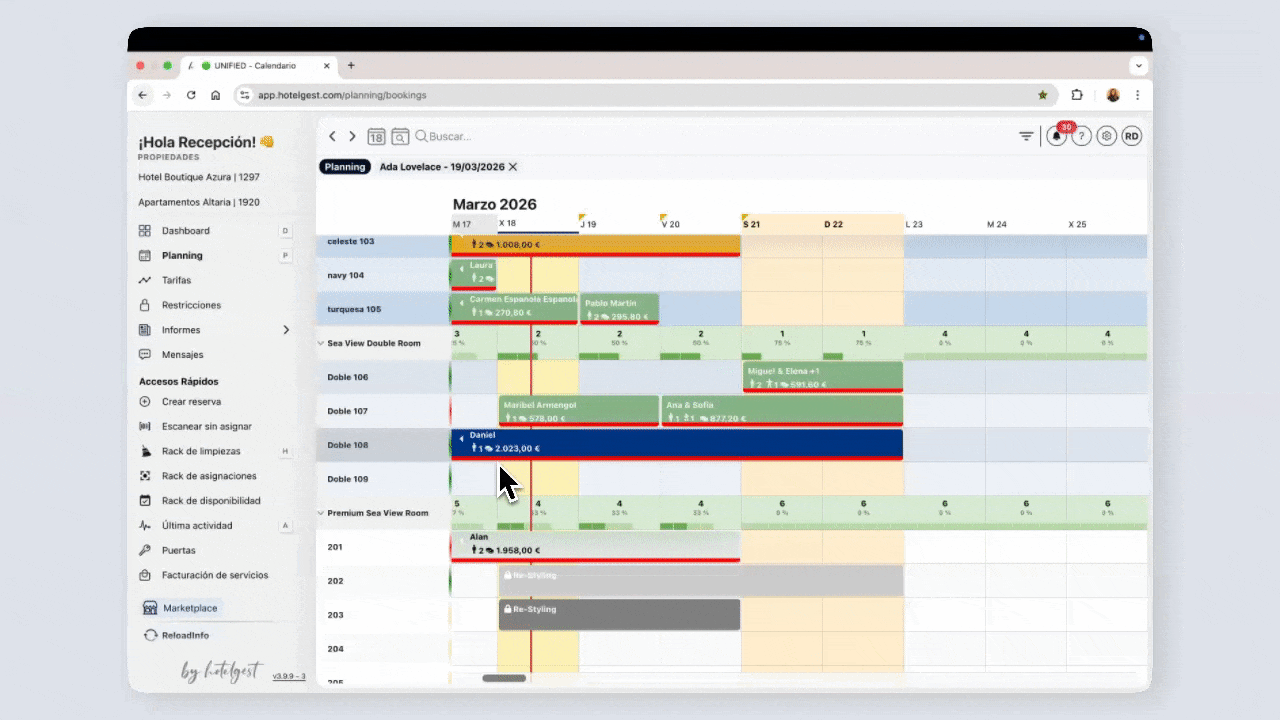Click the help question mark icon

tap(1081, 137)
